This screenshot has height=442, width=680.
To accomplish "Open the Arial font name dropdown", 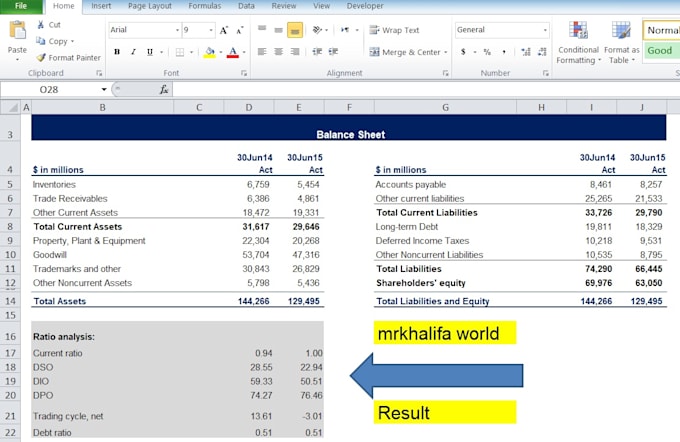I will click(177, 30).
